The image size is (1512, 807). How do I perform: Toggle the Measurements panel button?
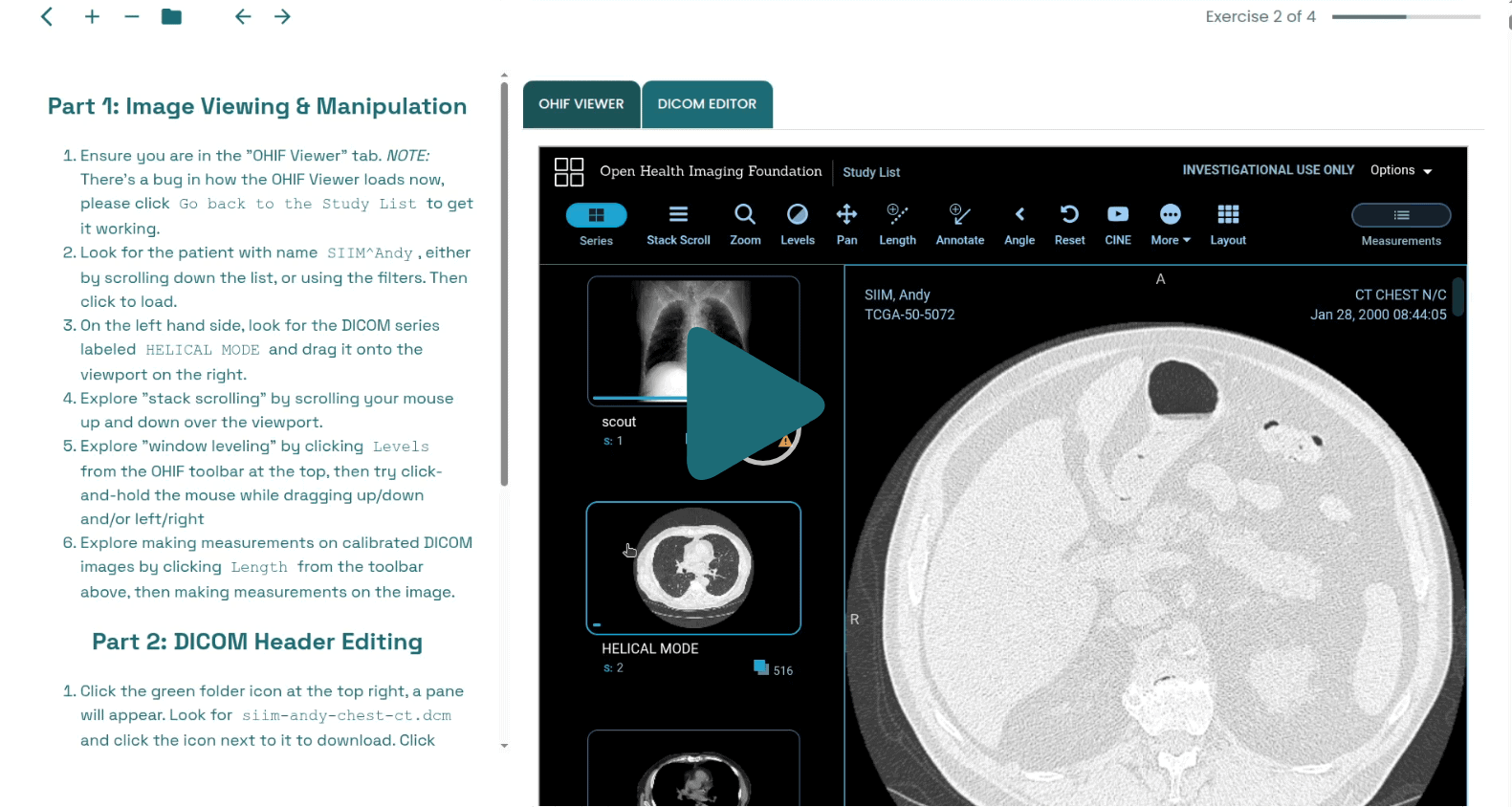(x=1401, y=225)
